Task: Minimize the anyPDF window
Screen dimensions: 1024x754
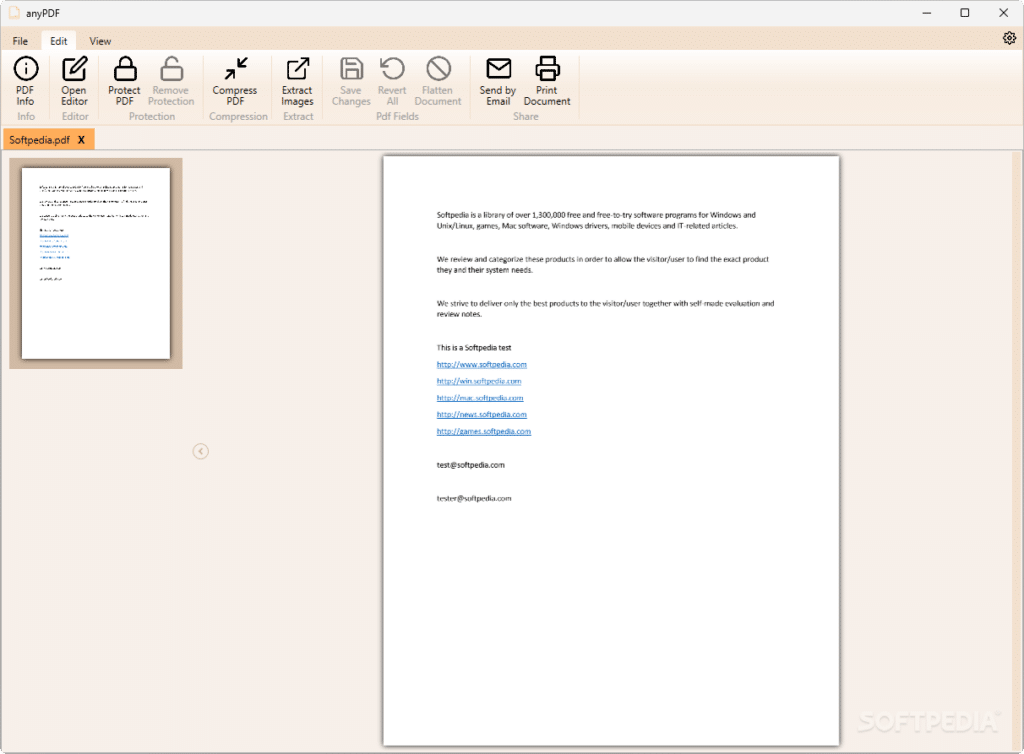Action: 927,12
